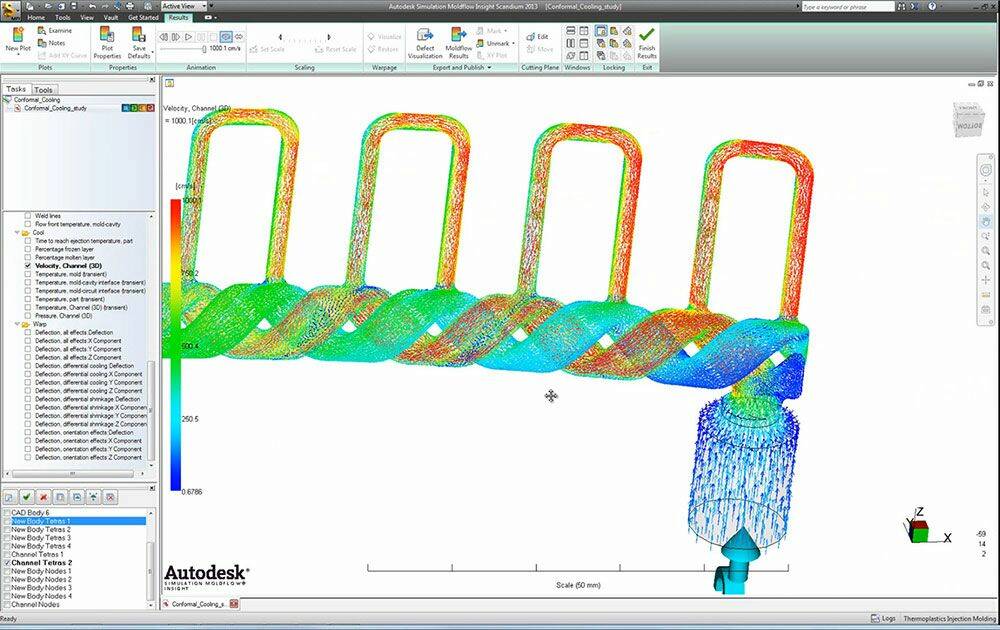Select Conformal_Cooling_study in tasks tree
This screenshot has height=630, width=1000.
click(x=55, y=108)
